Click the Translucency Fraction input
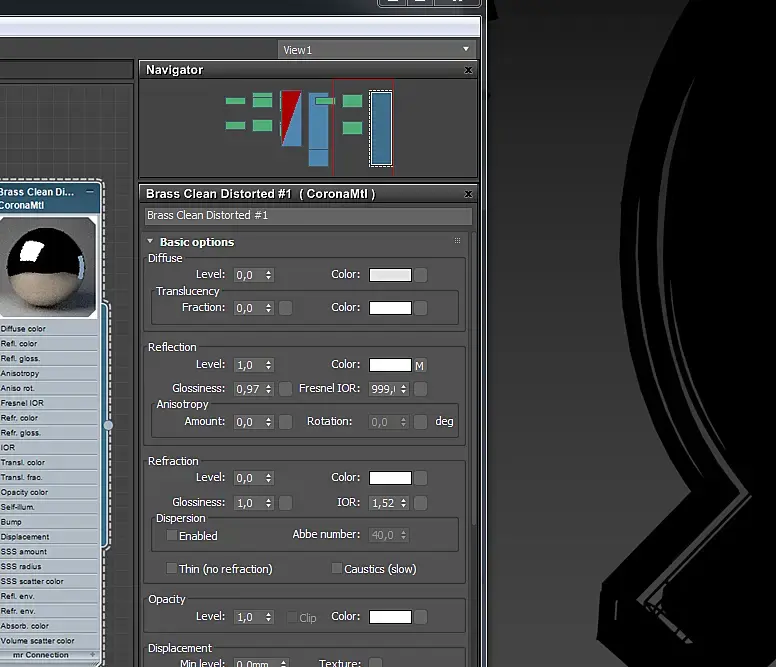The height and width of the screenshot is (667, 776). (249, 308)
